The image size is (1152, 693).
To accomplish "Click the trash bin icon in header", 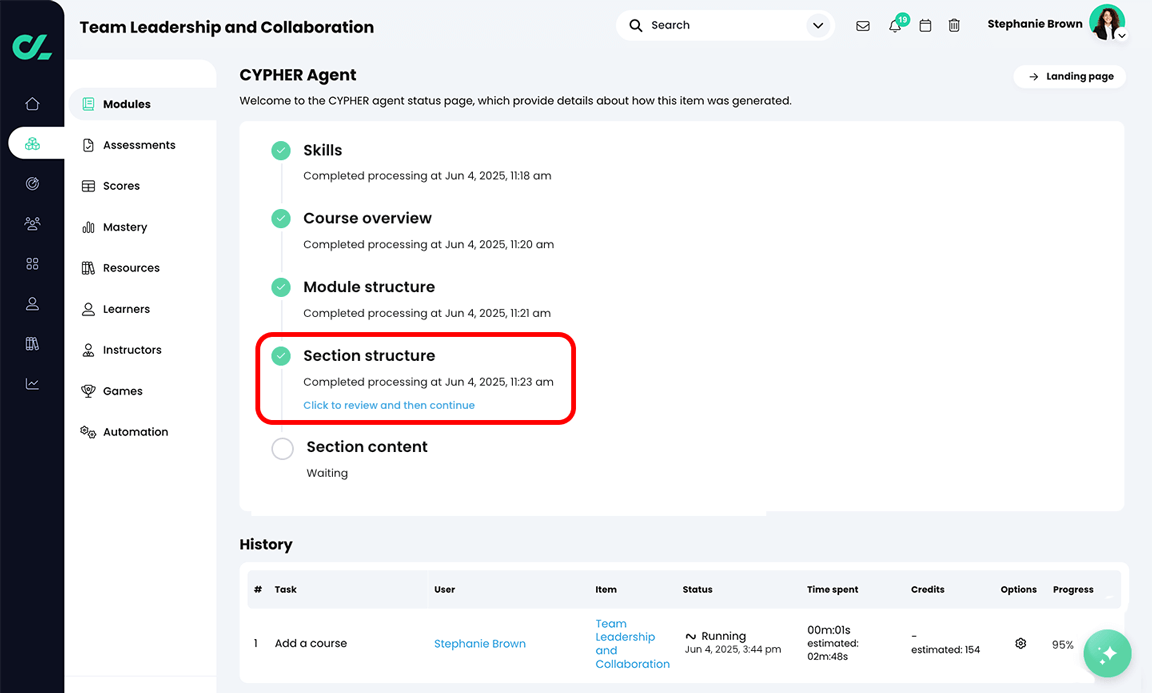I will (x=954, y=26).
